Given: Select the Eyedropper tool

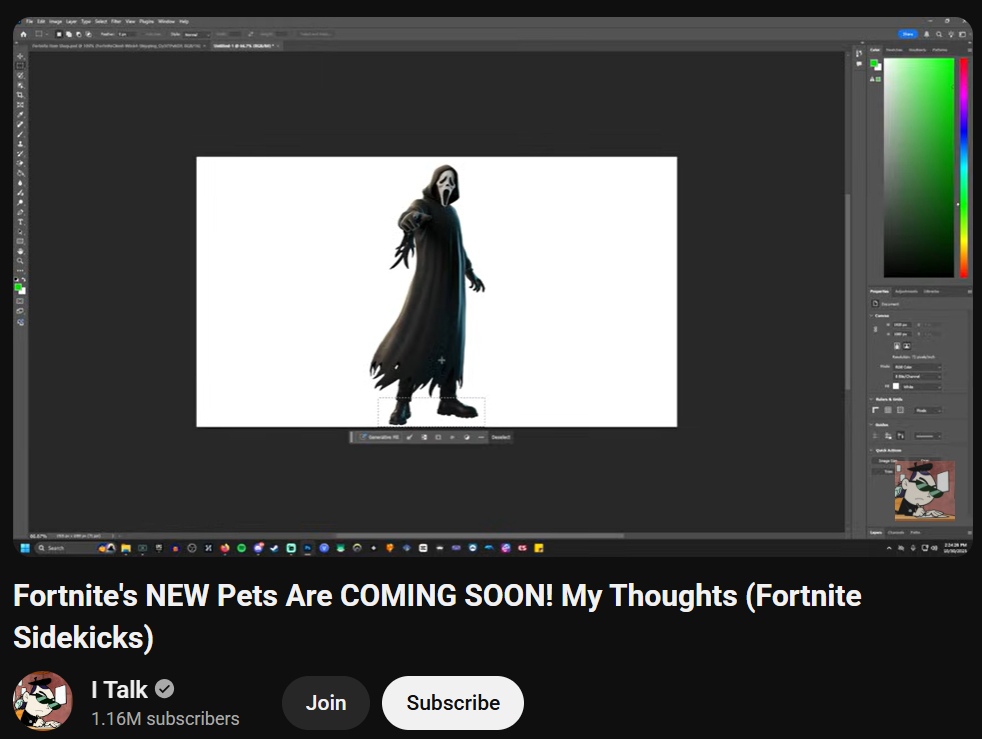Looking at the screenshot, I should click(x=20, y=114).
